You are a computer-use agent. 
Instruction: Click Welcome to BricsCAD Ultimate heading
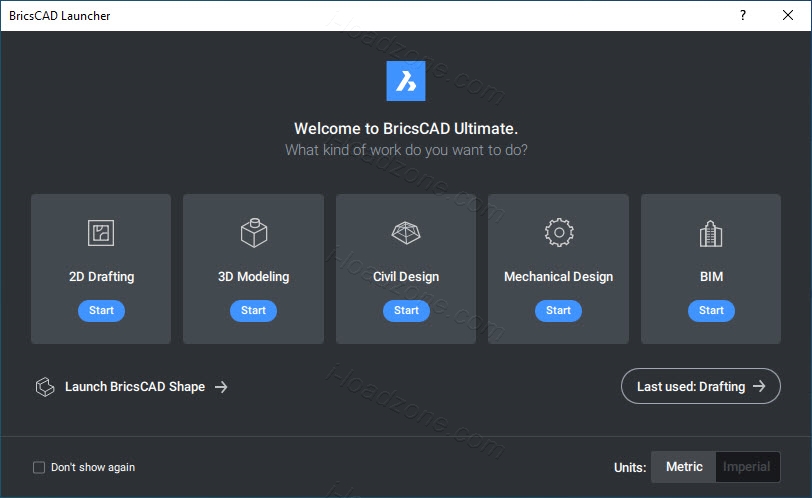click(x=406, y=128)
